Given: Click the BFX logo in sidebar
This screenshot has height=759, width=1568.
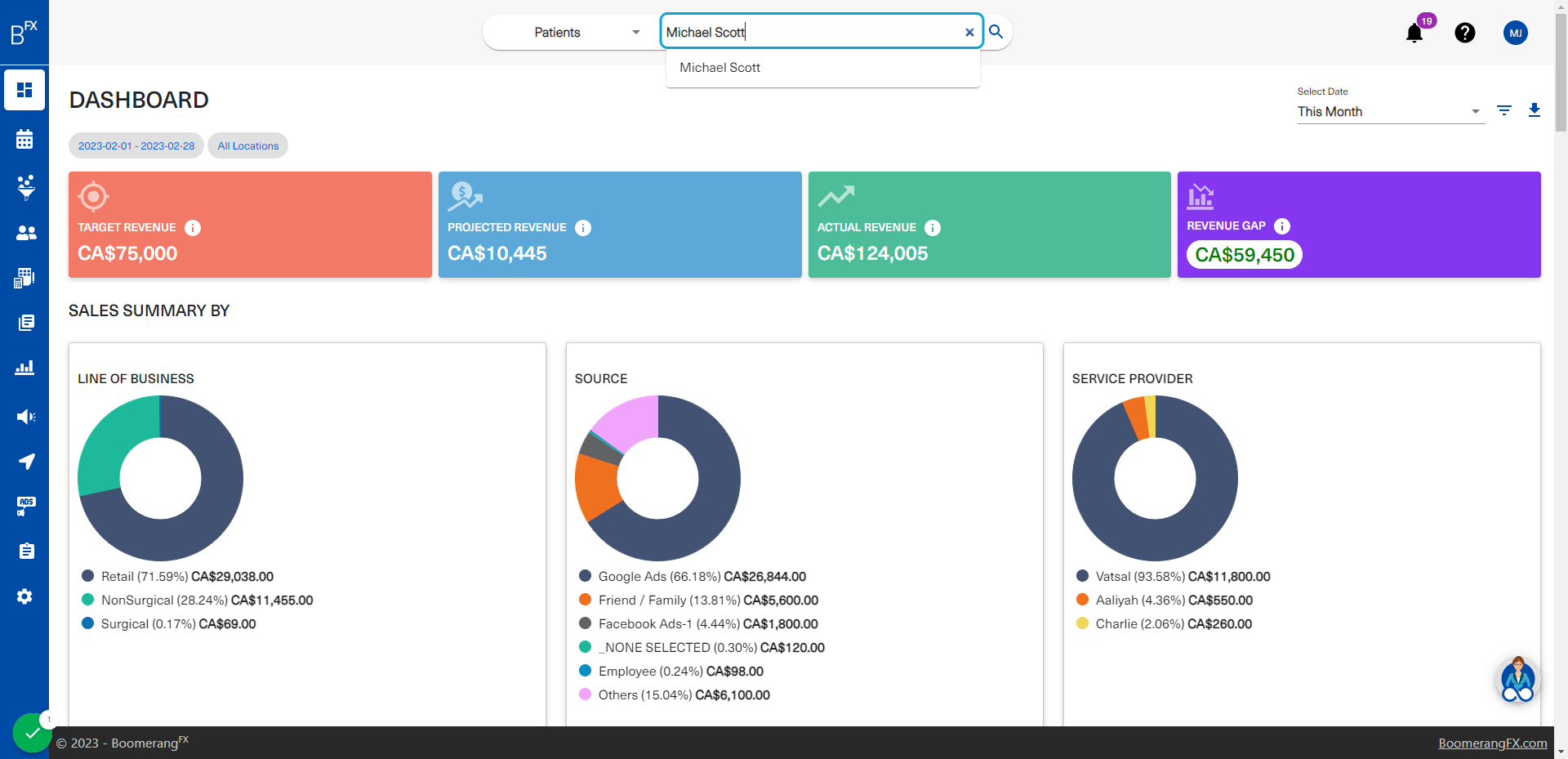Looking at the screenshot, I should pos(24,33).
